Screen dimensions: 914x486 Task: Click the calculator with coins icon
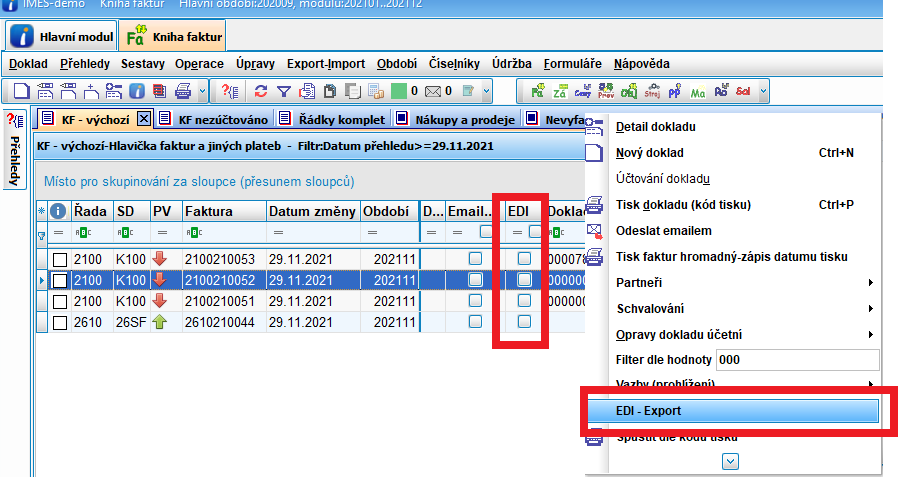coord(376,91)
